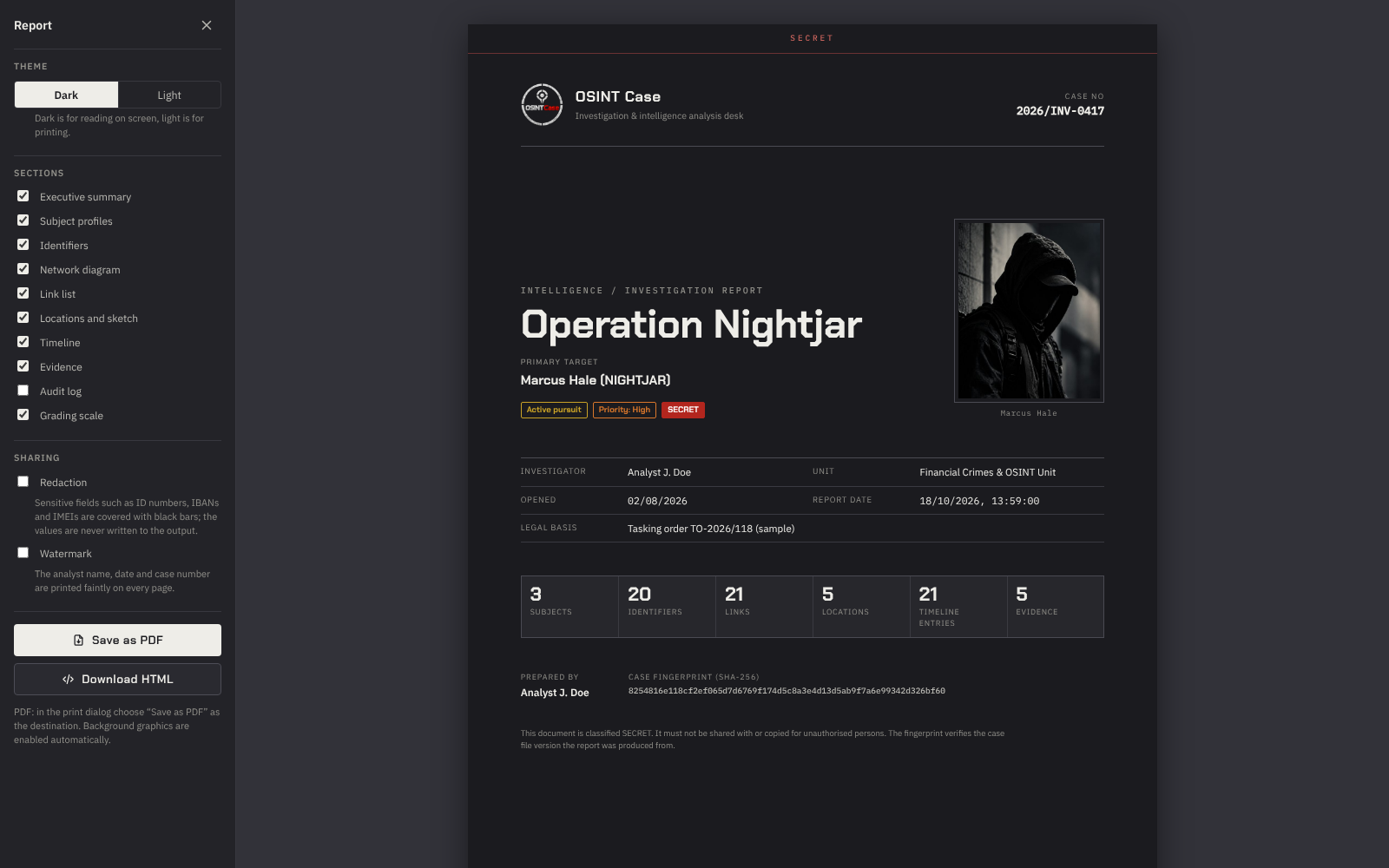Click the 5 Evidence stat box

pos(1056,607)
